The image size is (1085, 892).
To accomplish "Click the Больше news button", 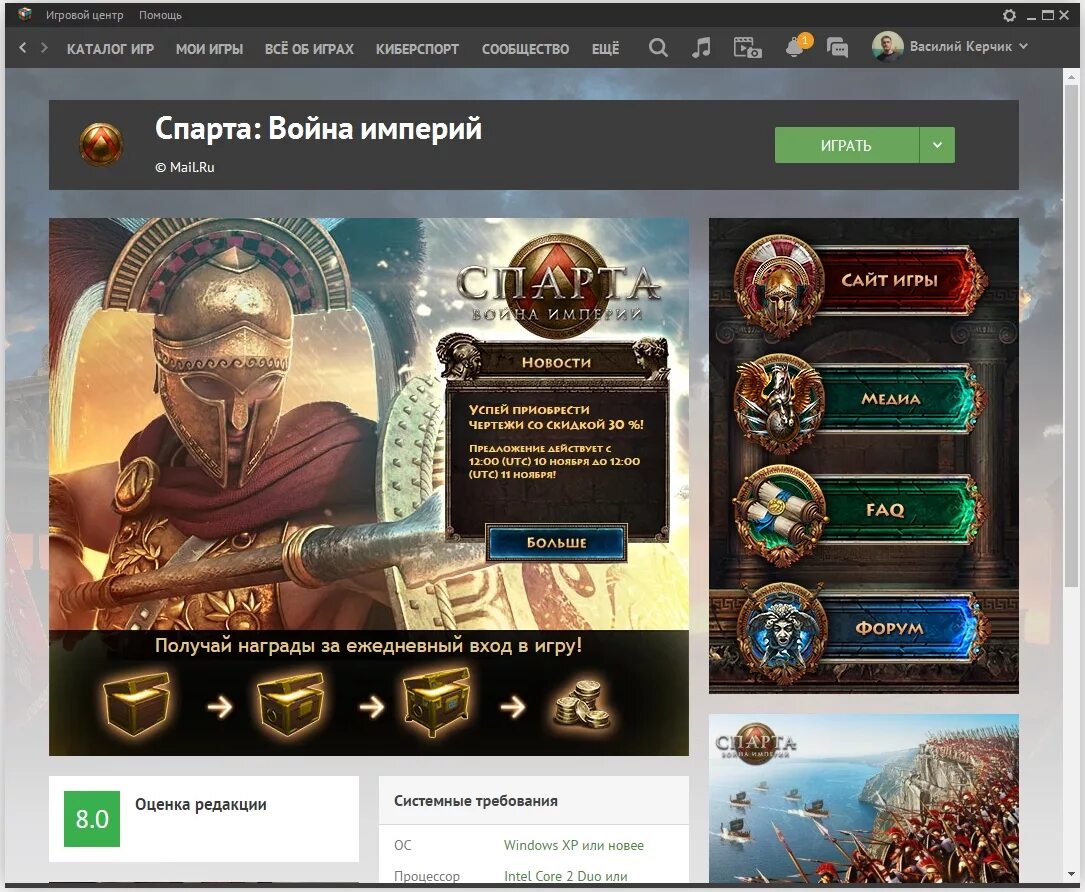I will coord(556,543).
